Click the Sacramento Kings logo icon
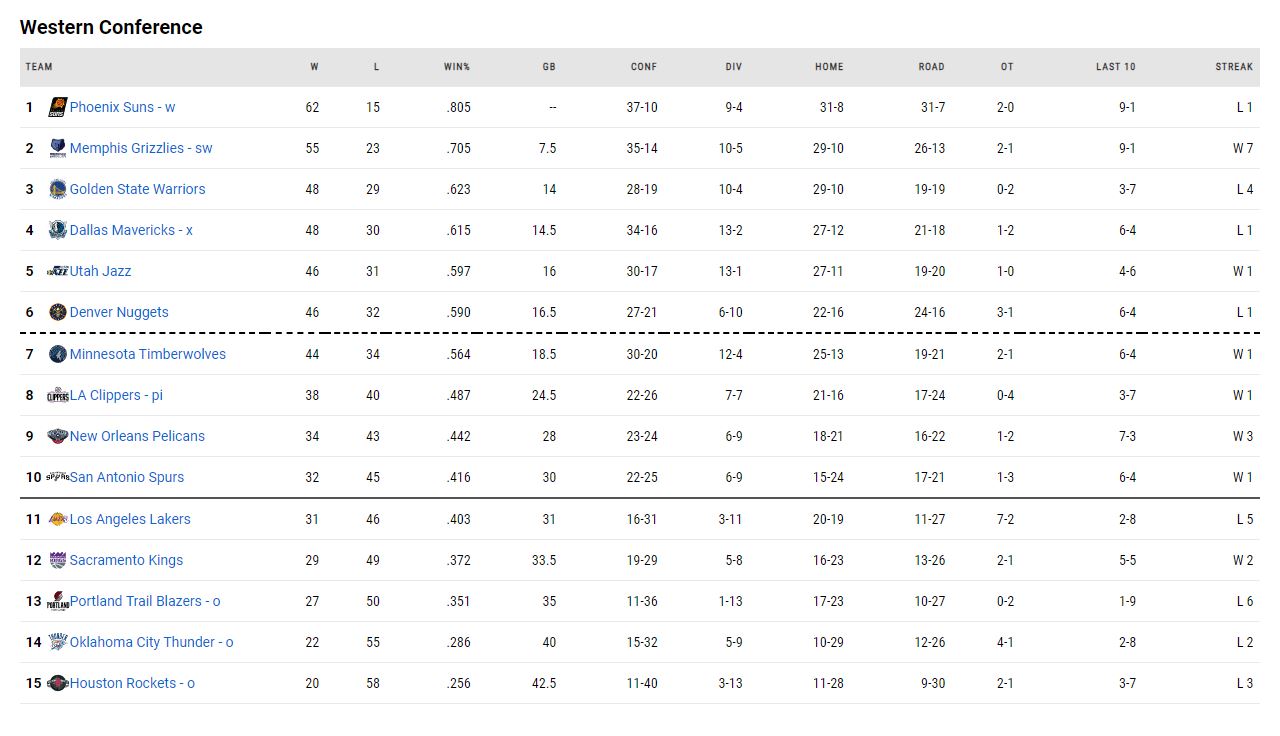The image size is (1280, 736). point(58,560)
